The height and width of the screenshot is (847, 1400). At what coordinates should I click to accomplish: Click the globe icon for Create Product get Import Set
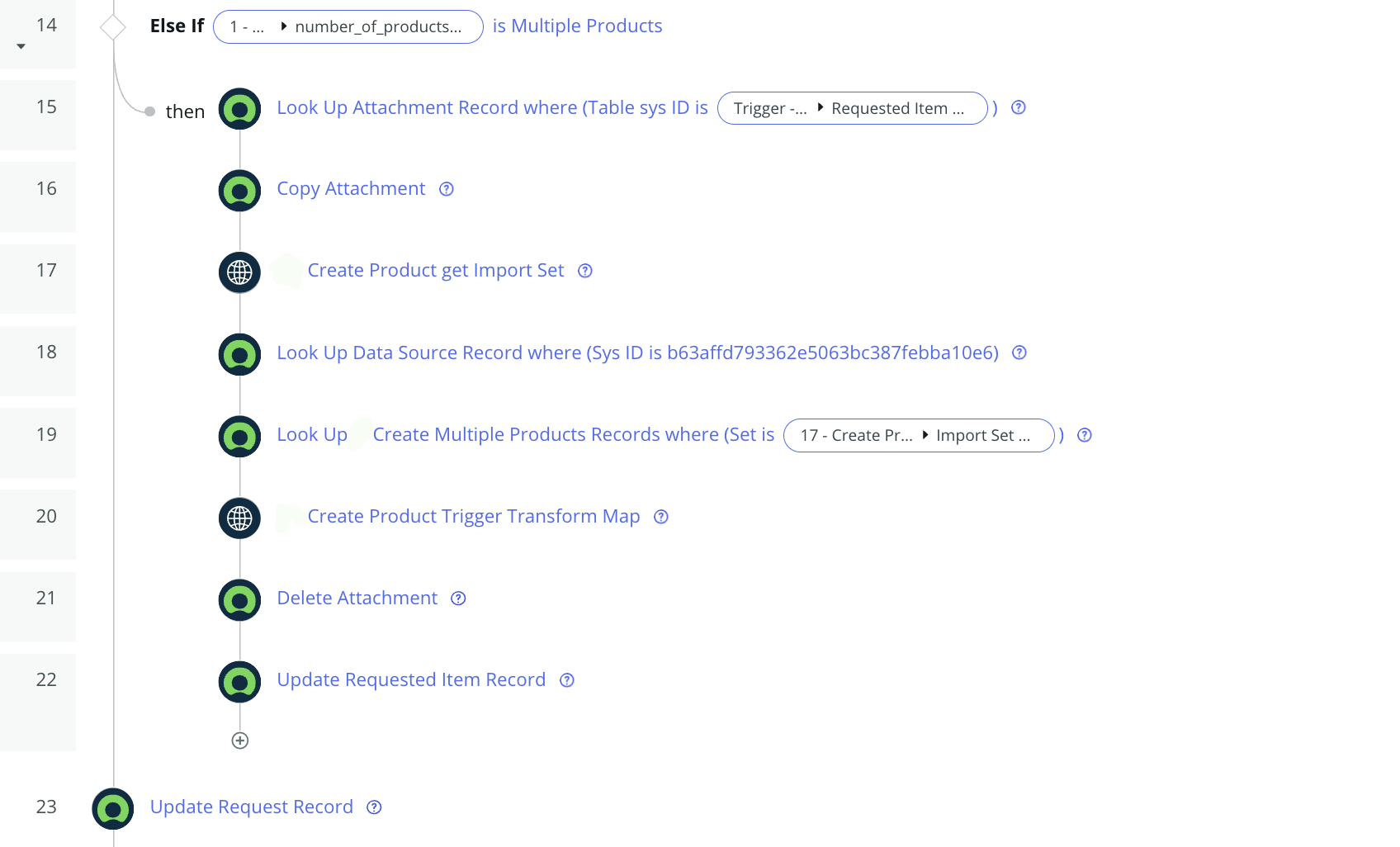coord(239,272)
